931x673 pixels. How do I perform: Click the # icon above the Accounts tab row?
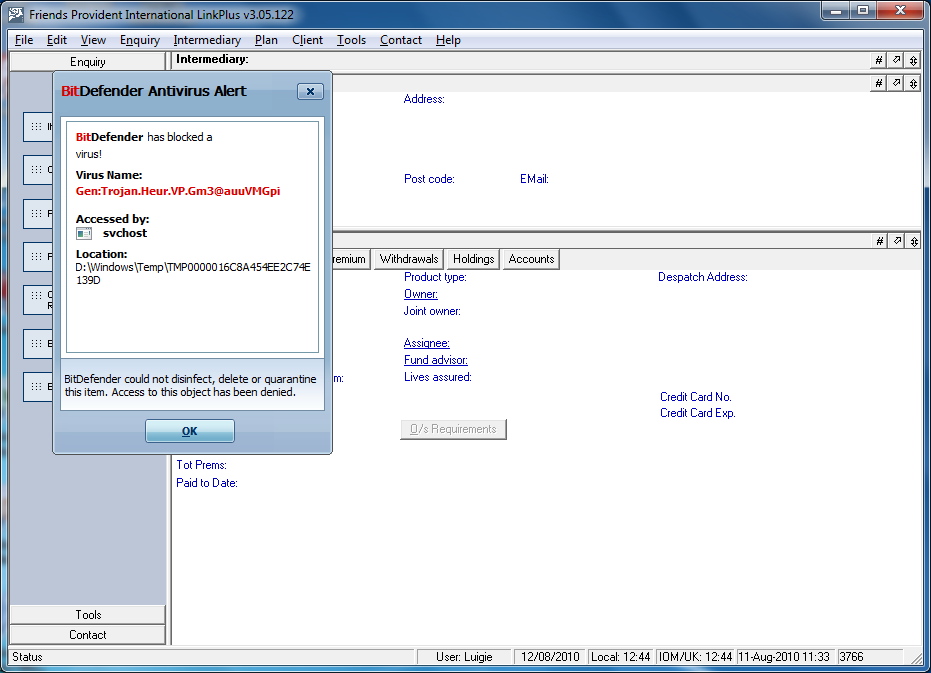tap(880, 241)
